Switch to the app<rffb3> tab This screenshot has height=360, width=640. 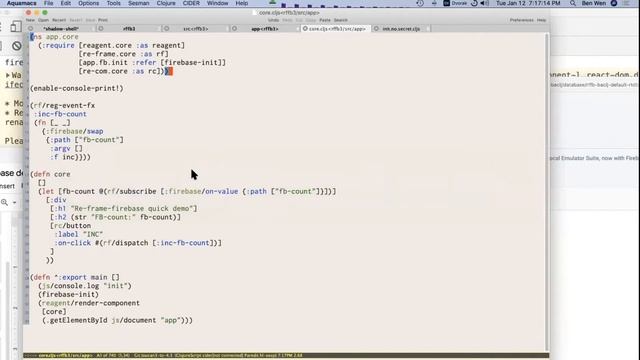click(x=265, y=29)
